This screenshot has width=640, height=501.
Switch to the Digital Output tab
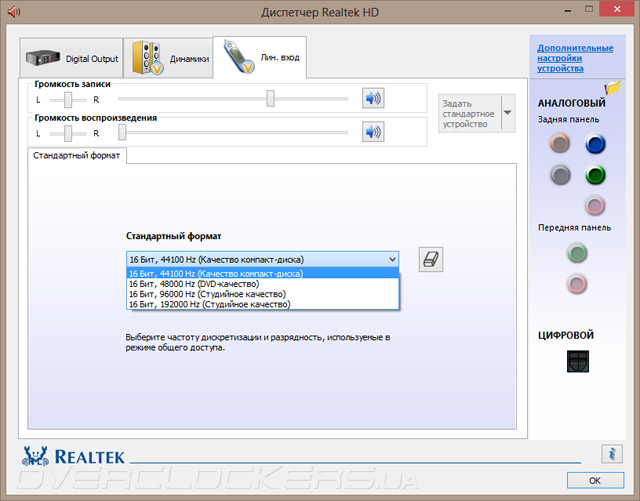71,58
